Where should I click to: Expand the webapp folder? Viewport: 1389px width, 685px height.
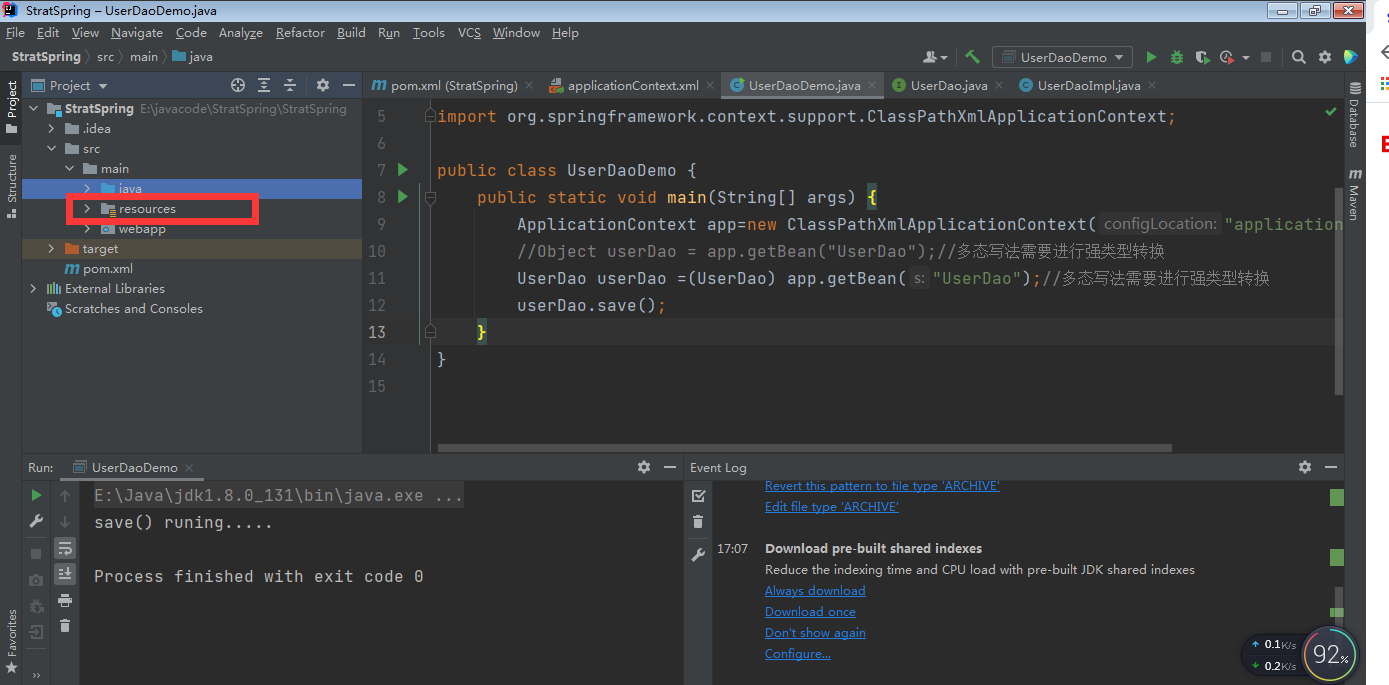pos(87,229)
